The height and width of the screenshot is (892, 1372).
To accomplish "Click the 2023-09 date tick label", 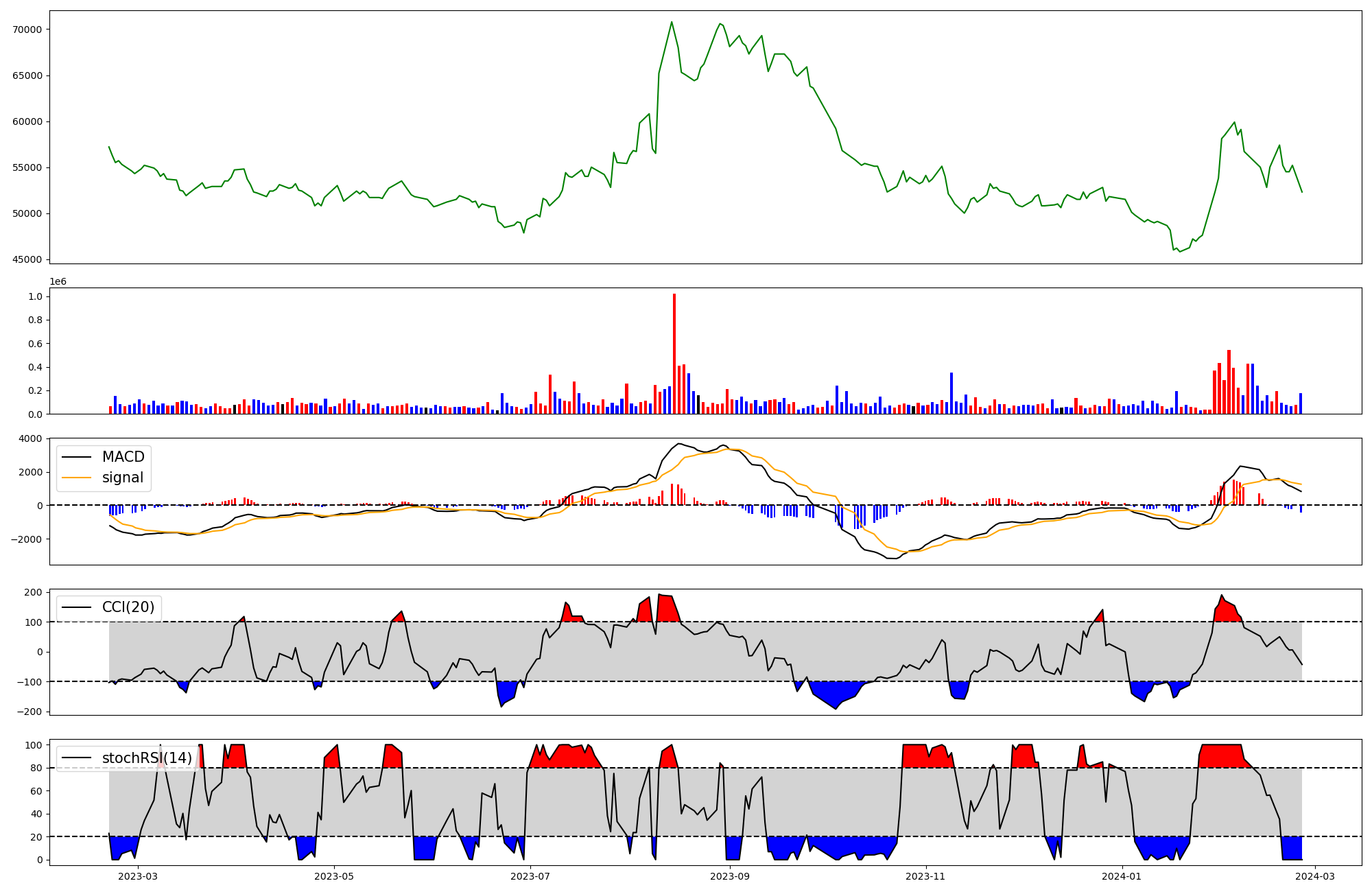I will [730, 876].
